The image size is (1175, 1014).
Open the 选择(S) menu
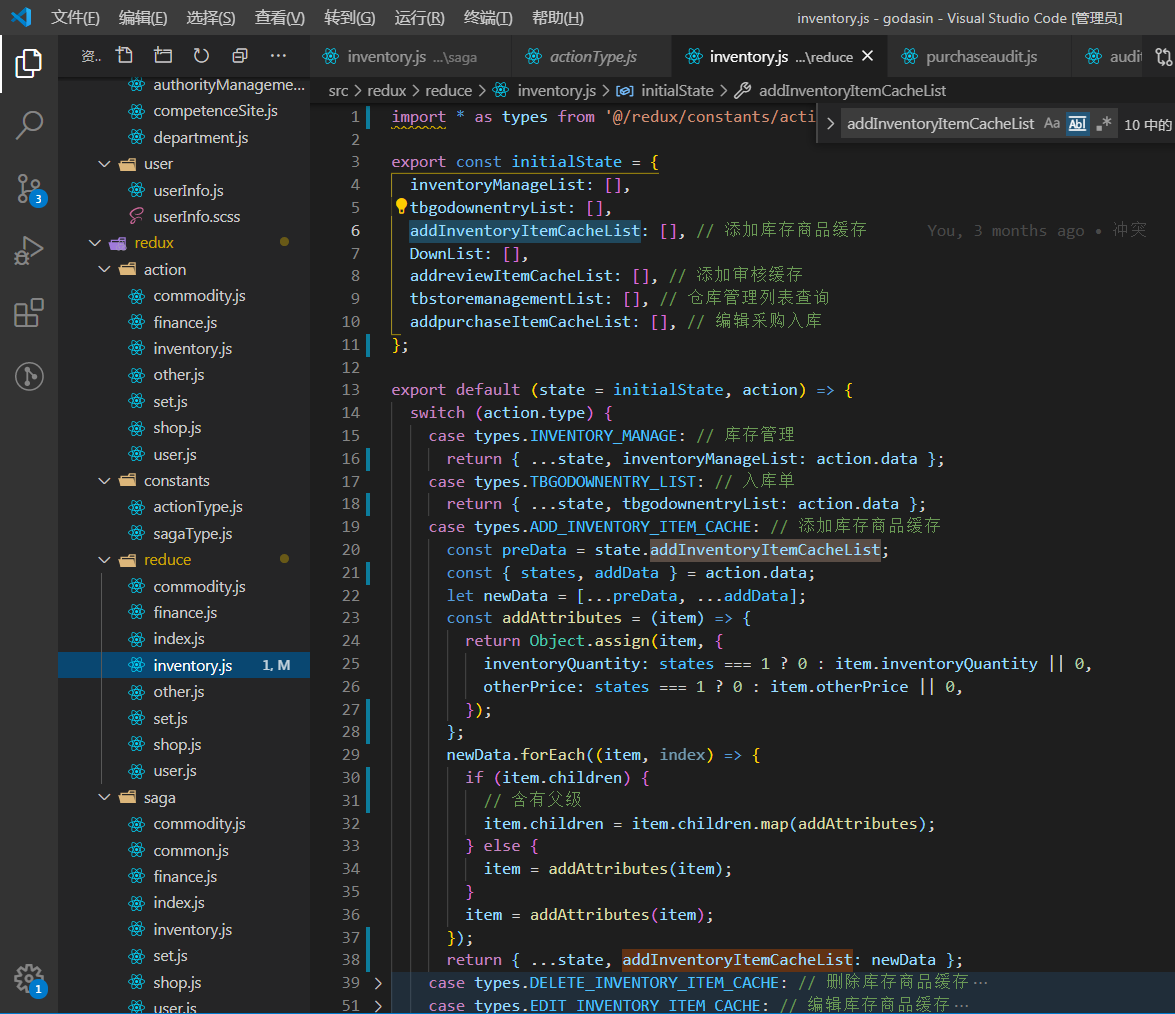(x=211, y=17)
